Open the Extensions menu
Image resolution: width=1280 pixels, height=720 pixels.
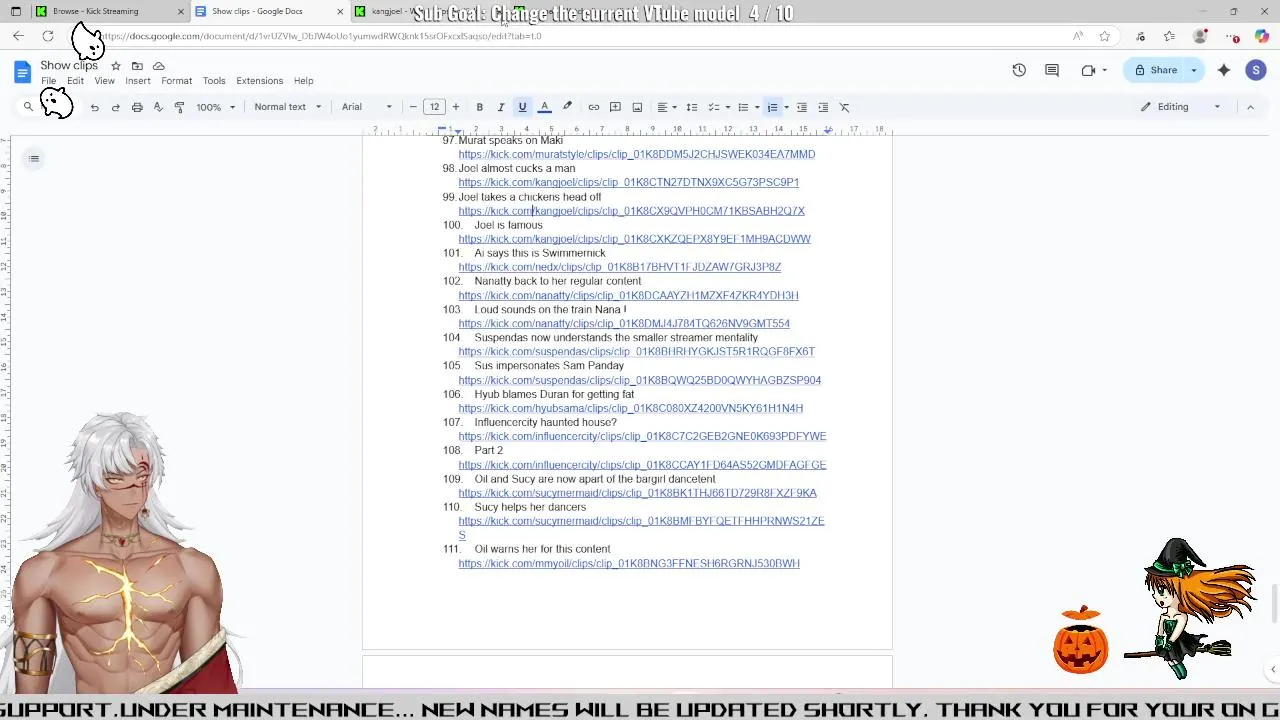(x=259, y=81)
